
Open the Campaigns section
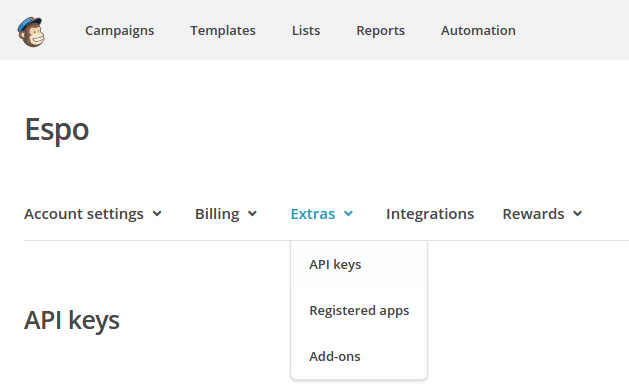click(x=120, y=31)
